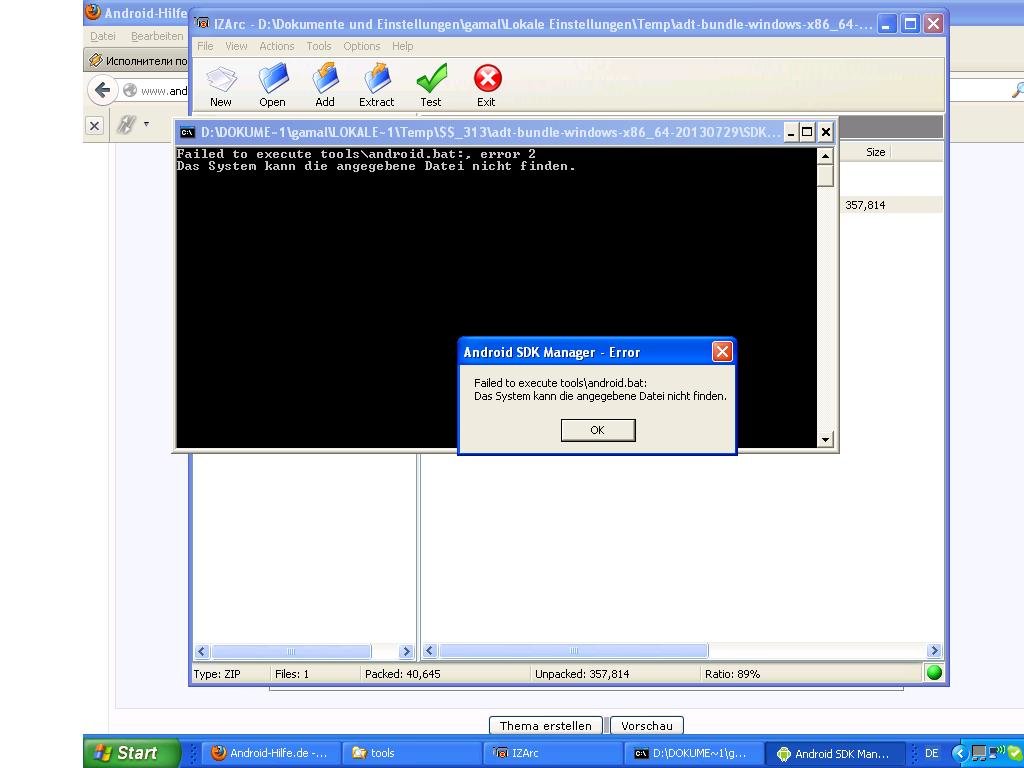Click the Firefox URL address field
The image size is (1024, 768).
pos(157,91)
